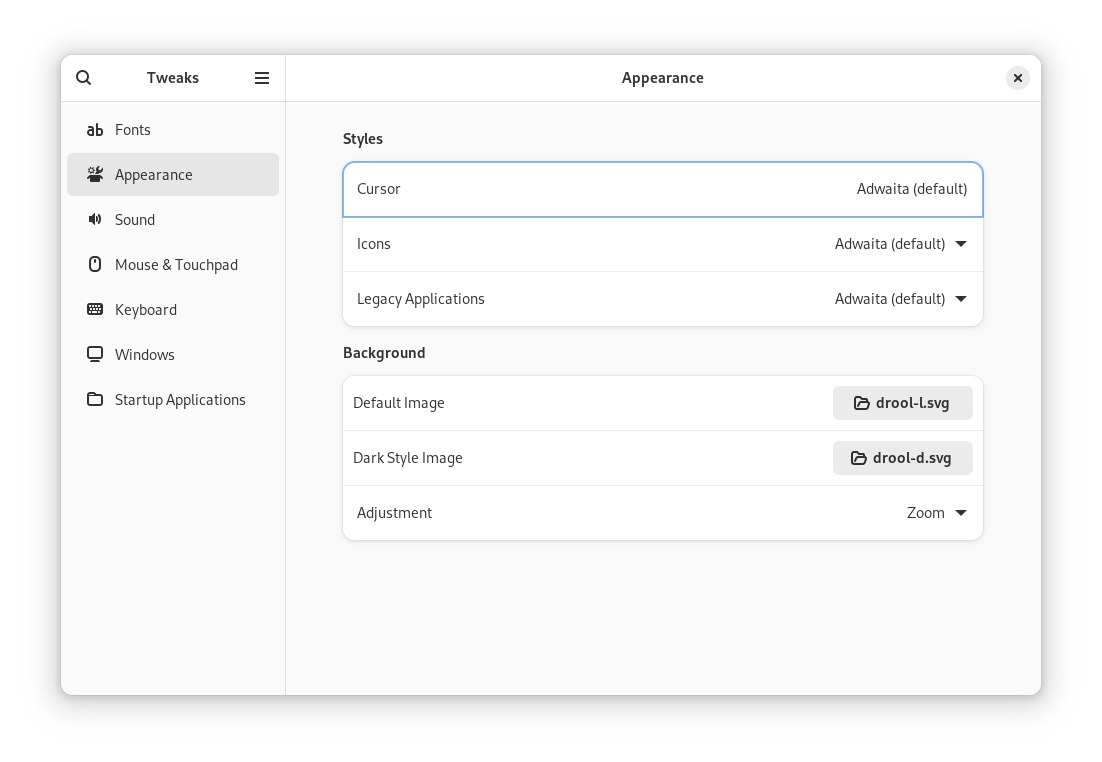
Task: Click the 'Zoom' adjustment value
Action: point(926,513)
